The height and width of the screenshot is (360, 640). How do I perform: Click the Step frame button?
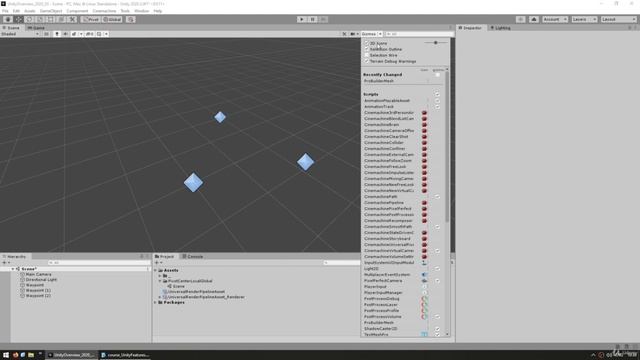point(323,19)
